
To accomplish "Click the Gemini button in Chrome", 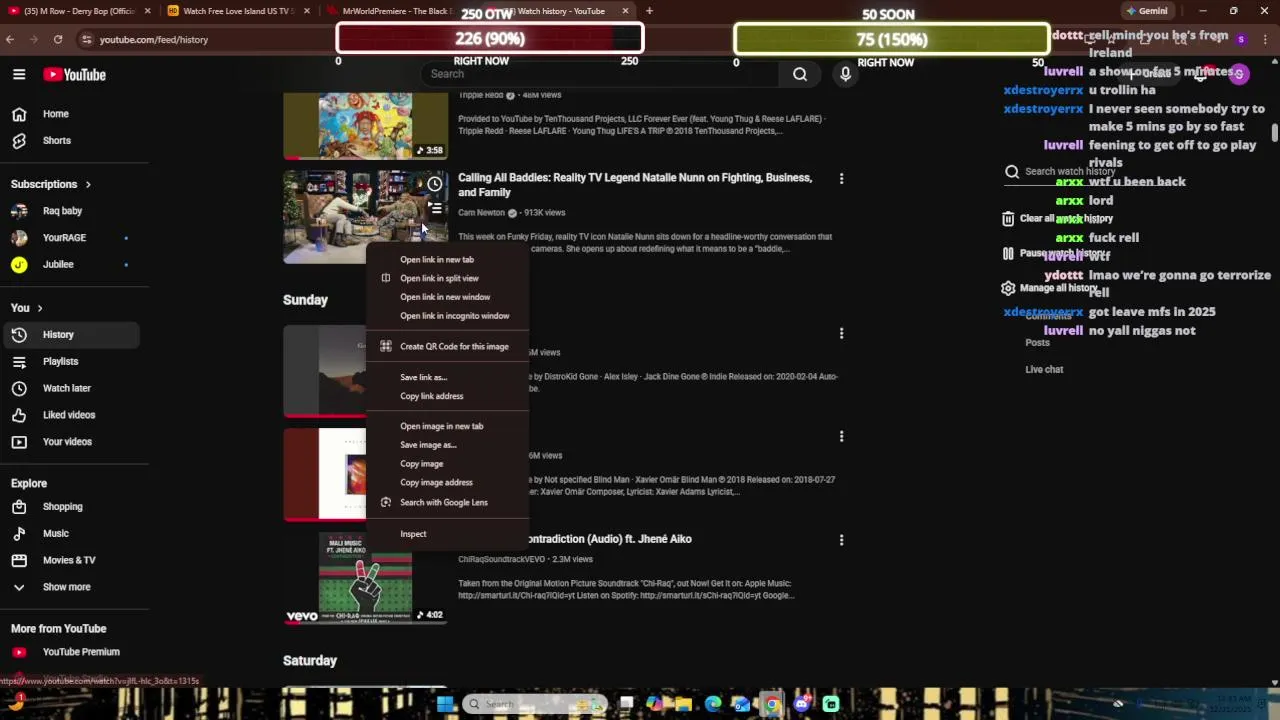I will point(1146,11).
